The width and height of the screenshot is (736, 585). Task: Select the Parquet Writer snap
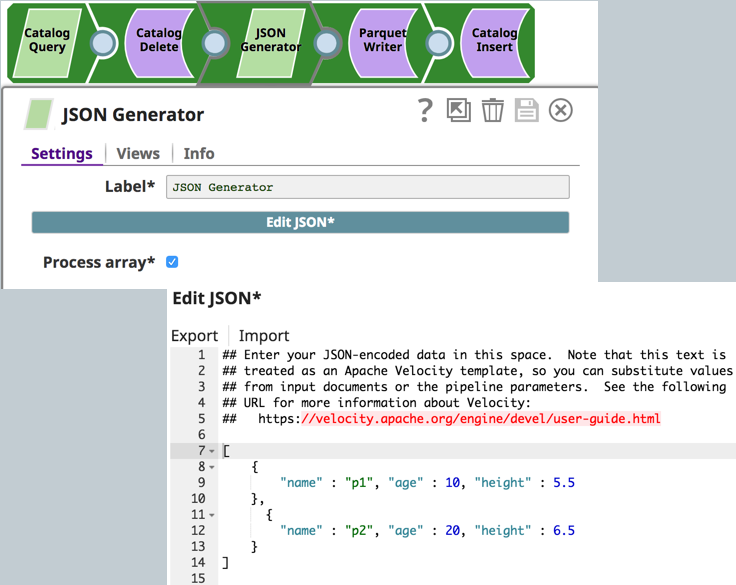click(381, 41)
